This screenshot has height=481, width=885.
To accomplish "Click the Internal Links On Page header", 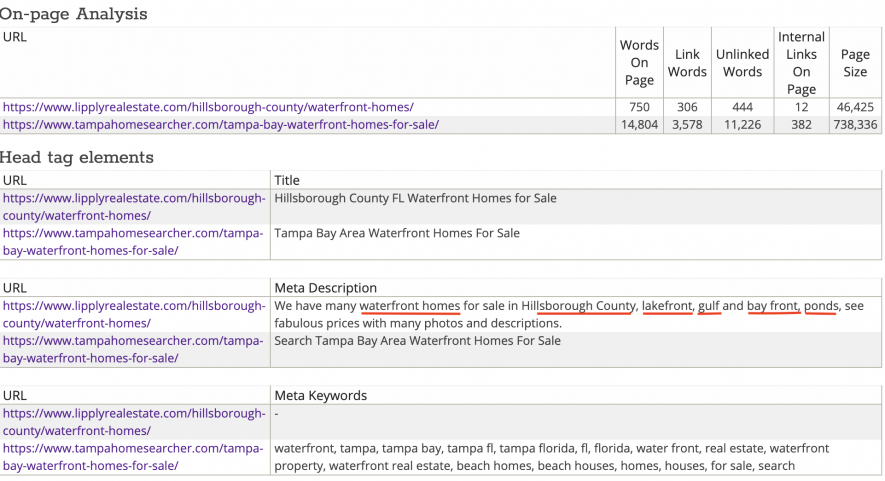I will [x=801, y=63].
